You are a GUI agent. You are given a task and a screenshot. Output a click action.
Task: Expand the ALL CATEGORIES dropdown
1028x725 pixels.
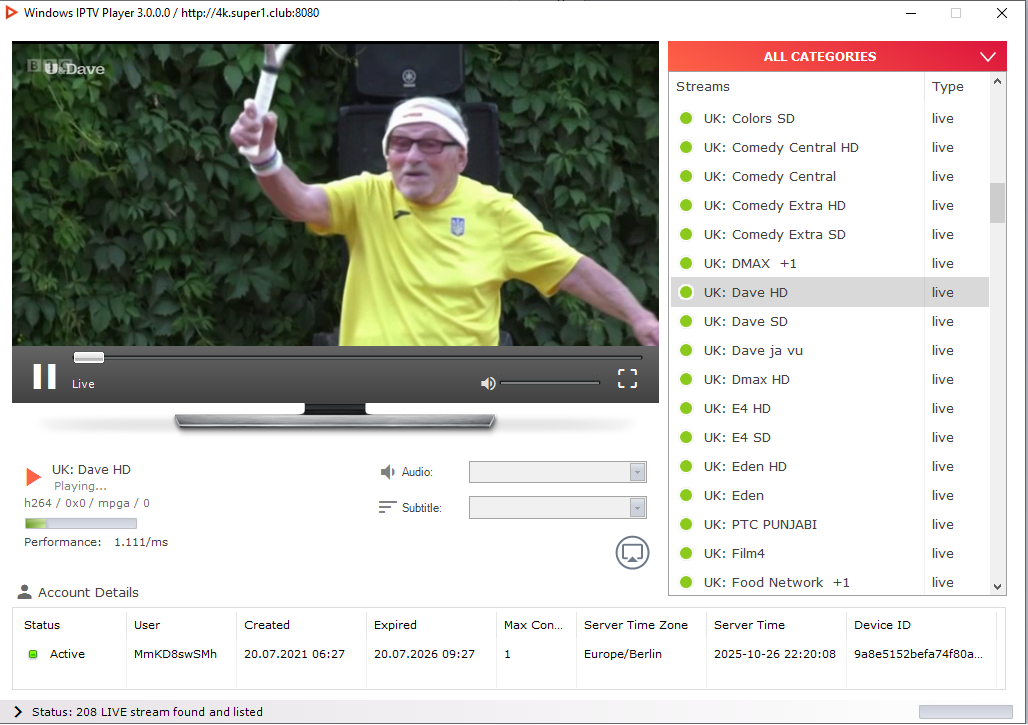point(988,57)
